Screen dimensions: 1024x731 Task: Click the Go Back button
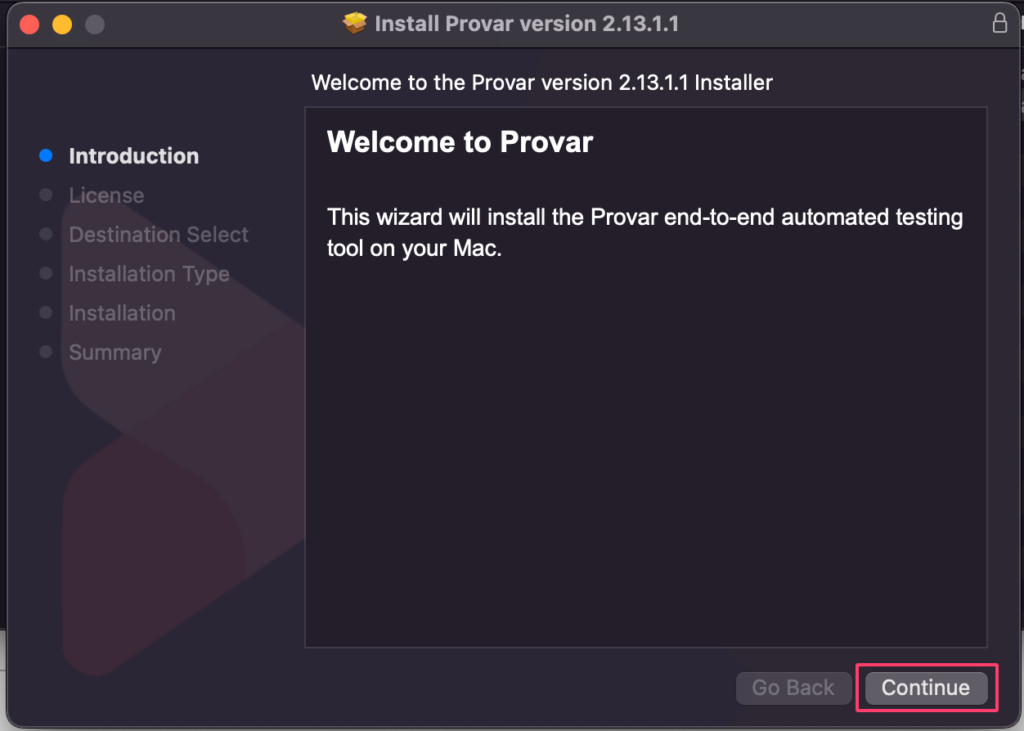pos(793,688)
